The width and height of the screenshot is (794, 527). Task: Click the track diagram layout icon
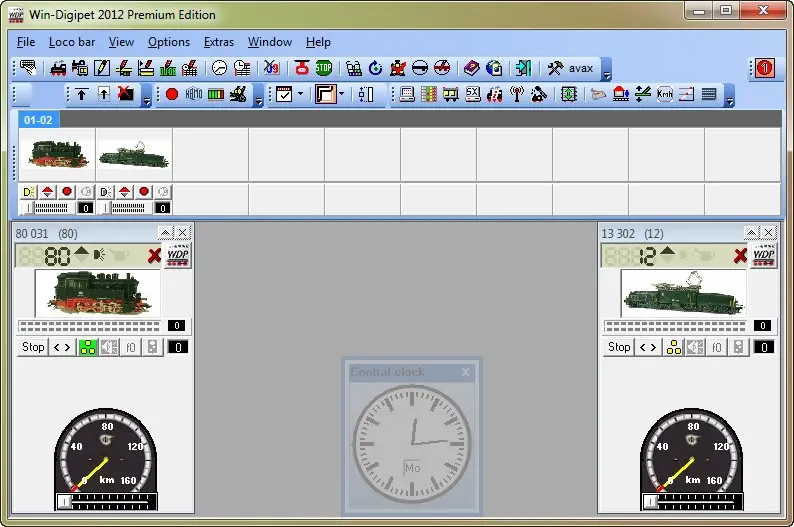click(x=325, y=94)
